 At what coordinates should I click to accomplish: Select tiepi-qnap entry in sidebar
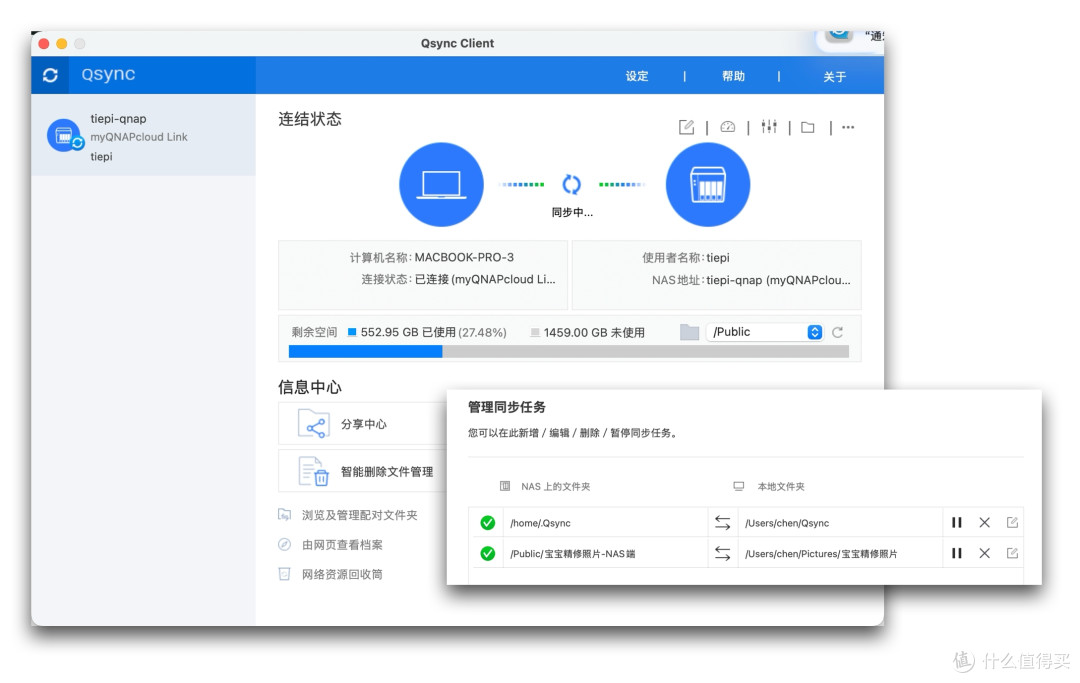tap(143, 135)
